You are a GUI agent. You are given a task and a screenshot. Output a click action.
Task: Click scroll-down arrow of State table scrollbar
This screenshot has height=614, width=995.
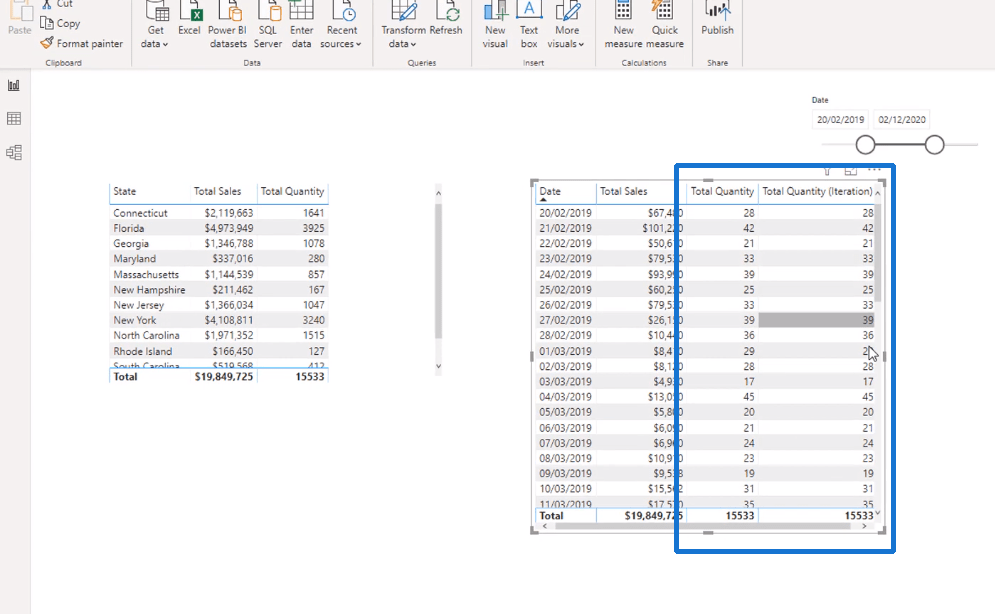pyautogui.click(x=438, y=366)
